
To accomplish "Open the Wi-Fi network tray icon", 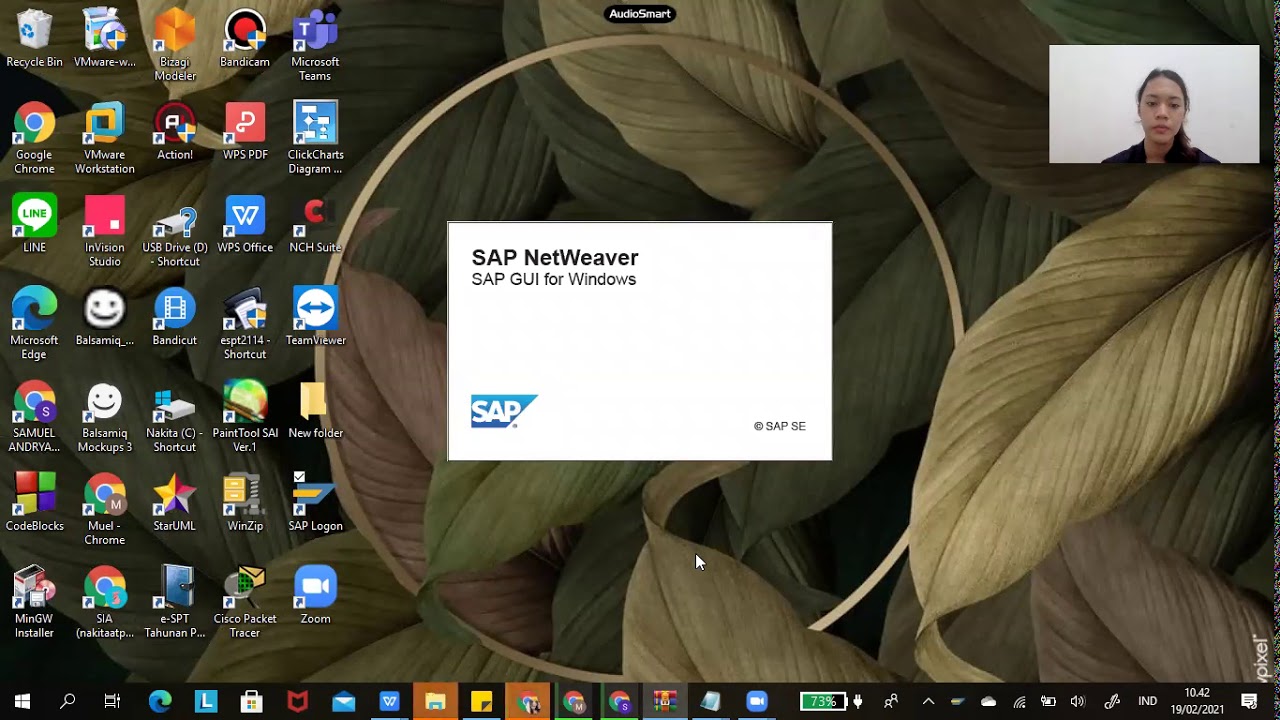I will pyautogui.click(x=1020, y=702).
